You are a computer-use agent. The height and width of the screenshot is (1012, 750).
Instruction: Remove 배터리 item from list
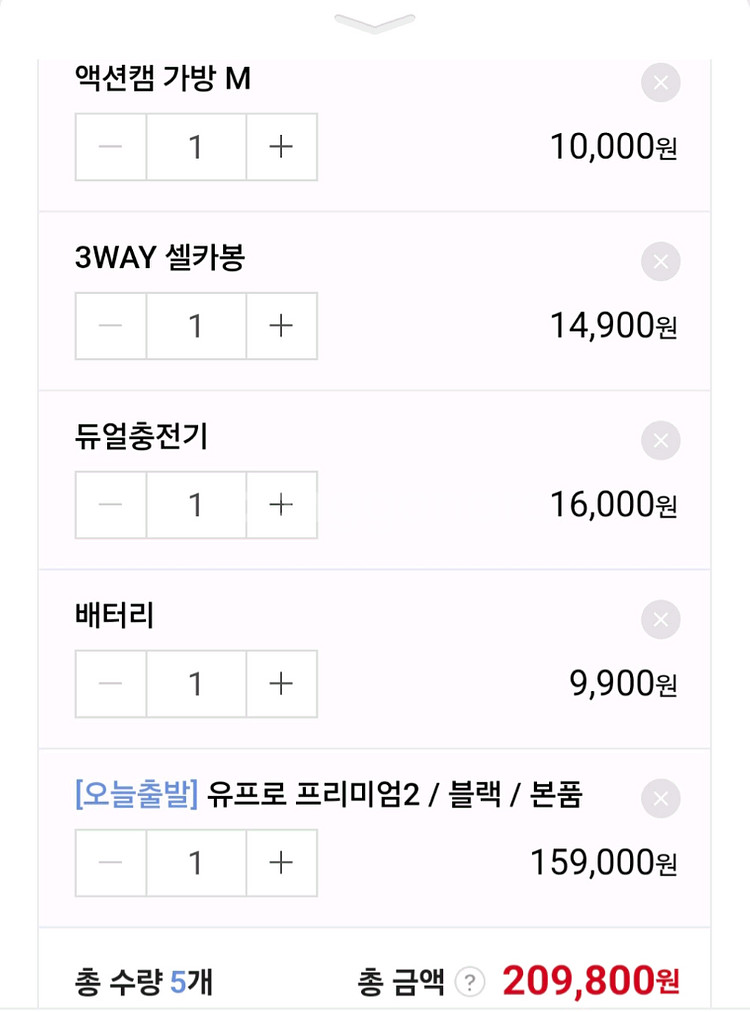[660, 620]
